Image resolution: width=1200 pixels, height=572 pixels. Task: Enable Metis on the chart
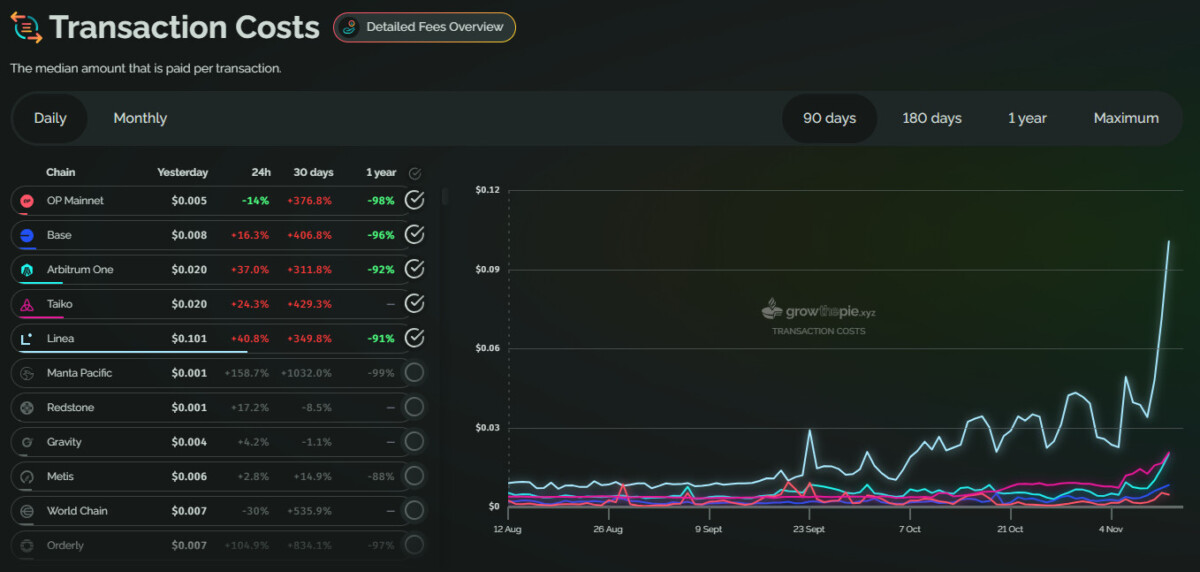click(x=414, y=476)
